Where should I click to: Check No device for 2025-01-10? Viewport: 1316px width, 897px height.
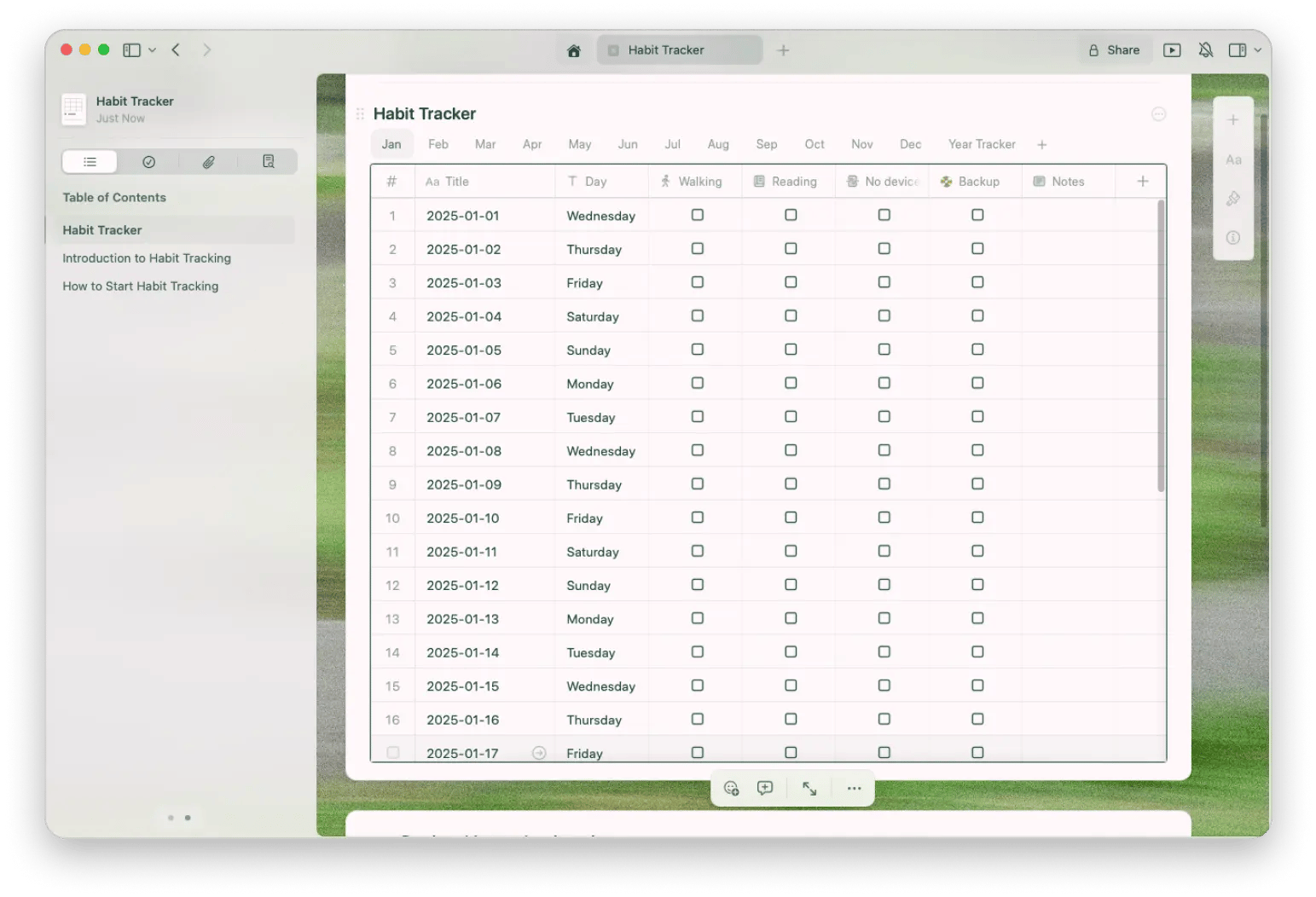pos(884,518)
